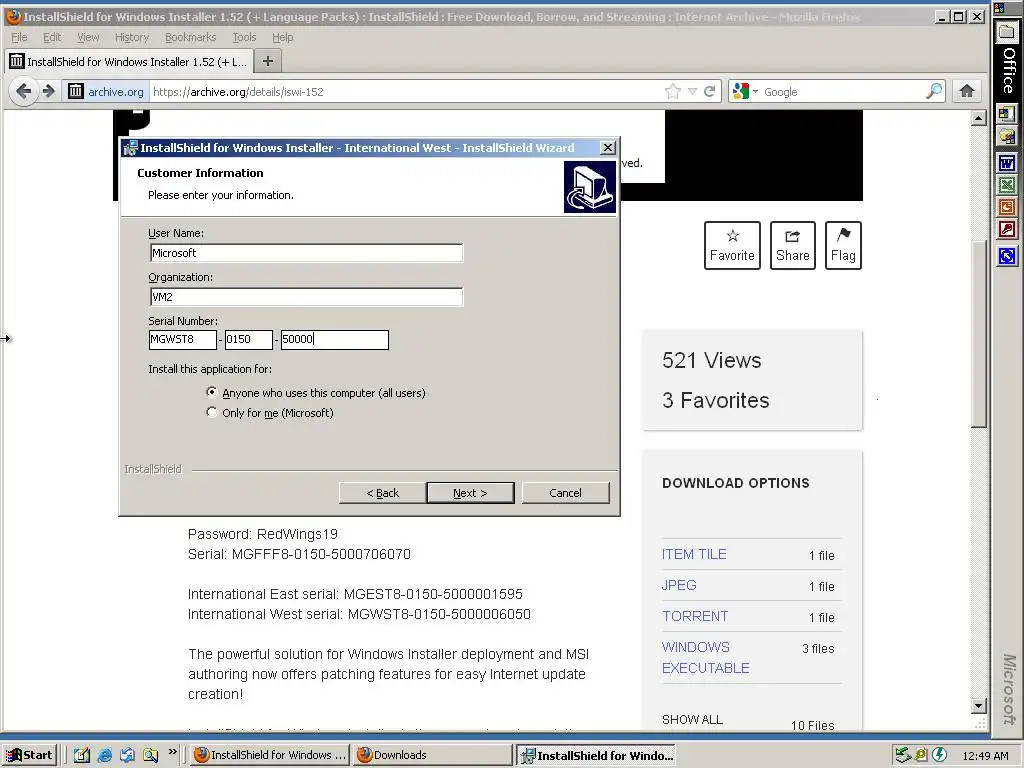1024x768 pixels.
Task: Click the green lightning system tray icon
Action: 940,755
